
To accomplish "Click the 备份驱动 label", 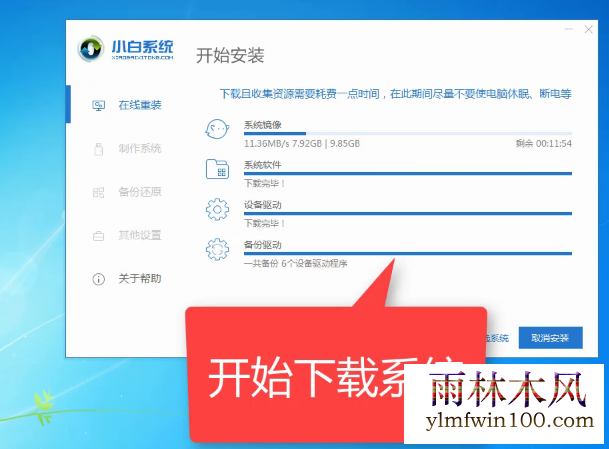I will (x=263, y=245).
